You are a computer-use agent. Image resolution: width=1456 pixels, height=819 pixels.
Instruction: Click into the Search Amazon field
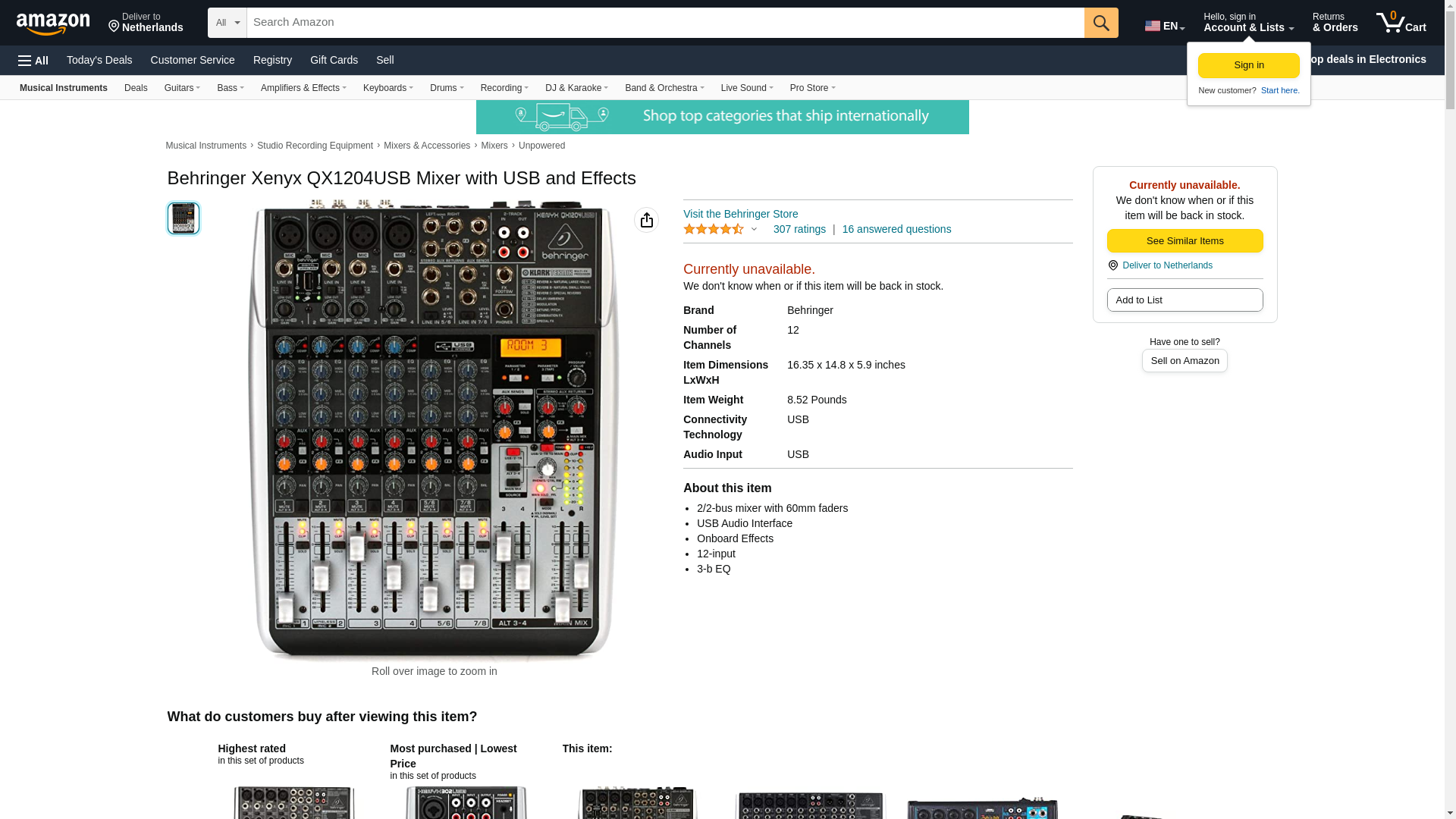665,23
